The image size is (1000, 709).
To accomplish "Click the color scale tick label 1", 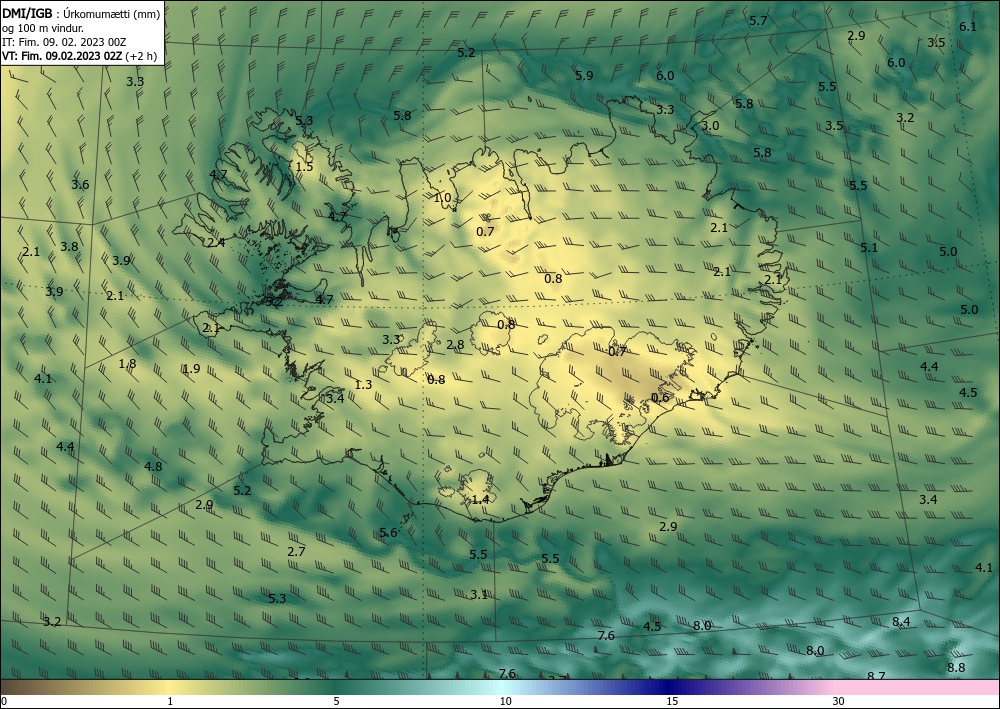I will tap(170, 702).
